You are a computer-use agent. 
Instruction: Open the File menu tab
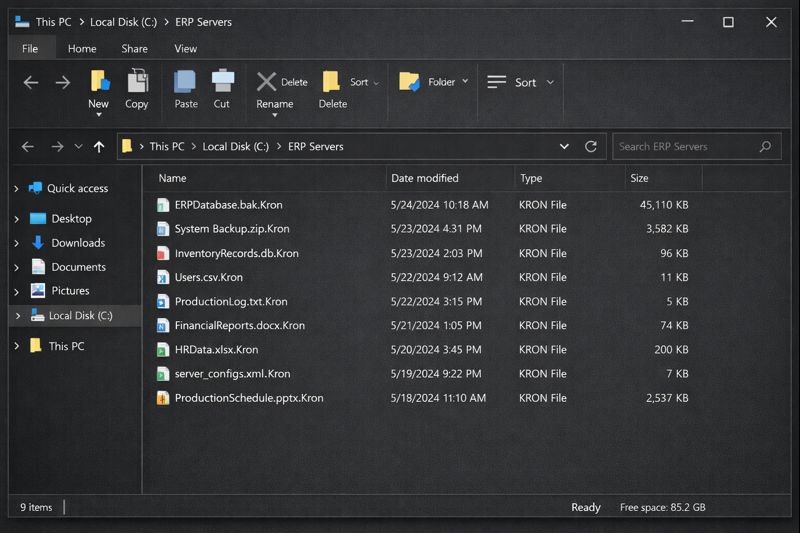[30, 48]
